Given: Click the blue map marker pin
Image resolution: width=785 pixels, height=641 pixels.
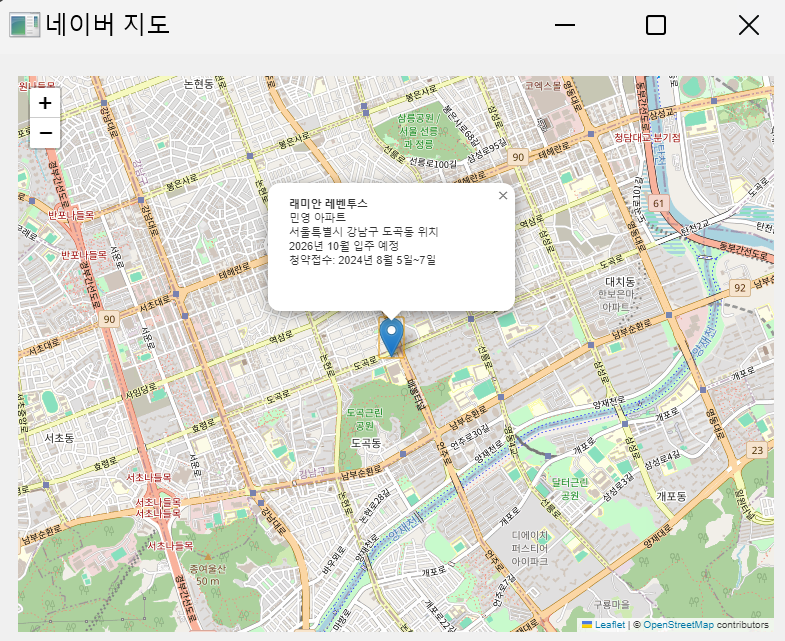Looking at the screenshot, I should pyautogui.click(x=391, y=338).
